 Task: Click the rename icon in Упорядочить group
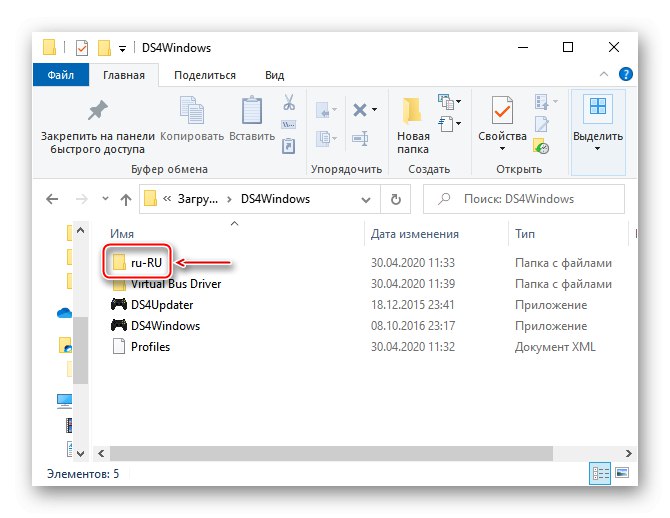tap(360, 138)
